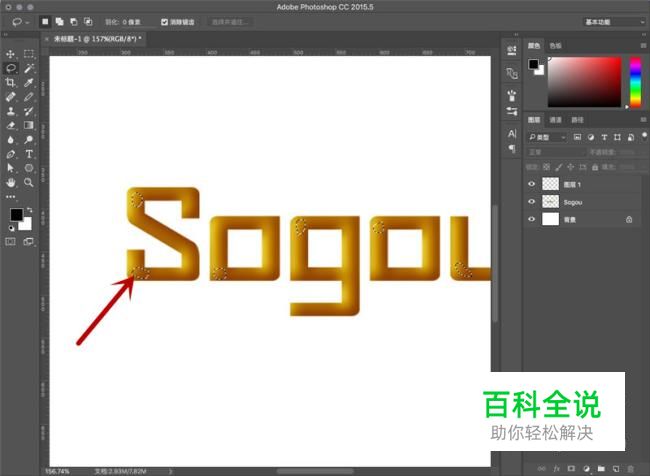
Task: Open the History panel icon
Action: click(x=512, y=51)
